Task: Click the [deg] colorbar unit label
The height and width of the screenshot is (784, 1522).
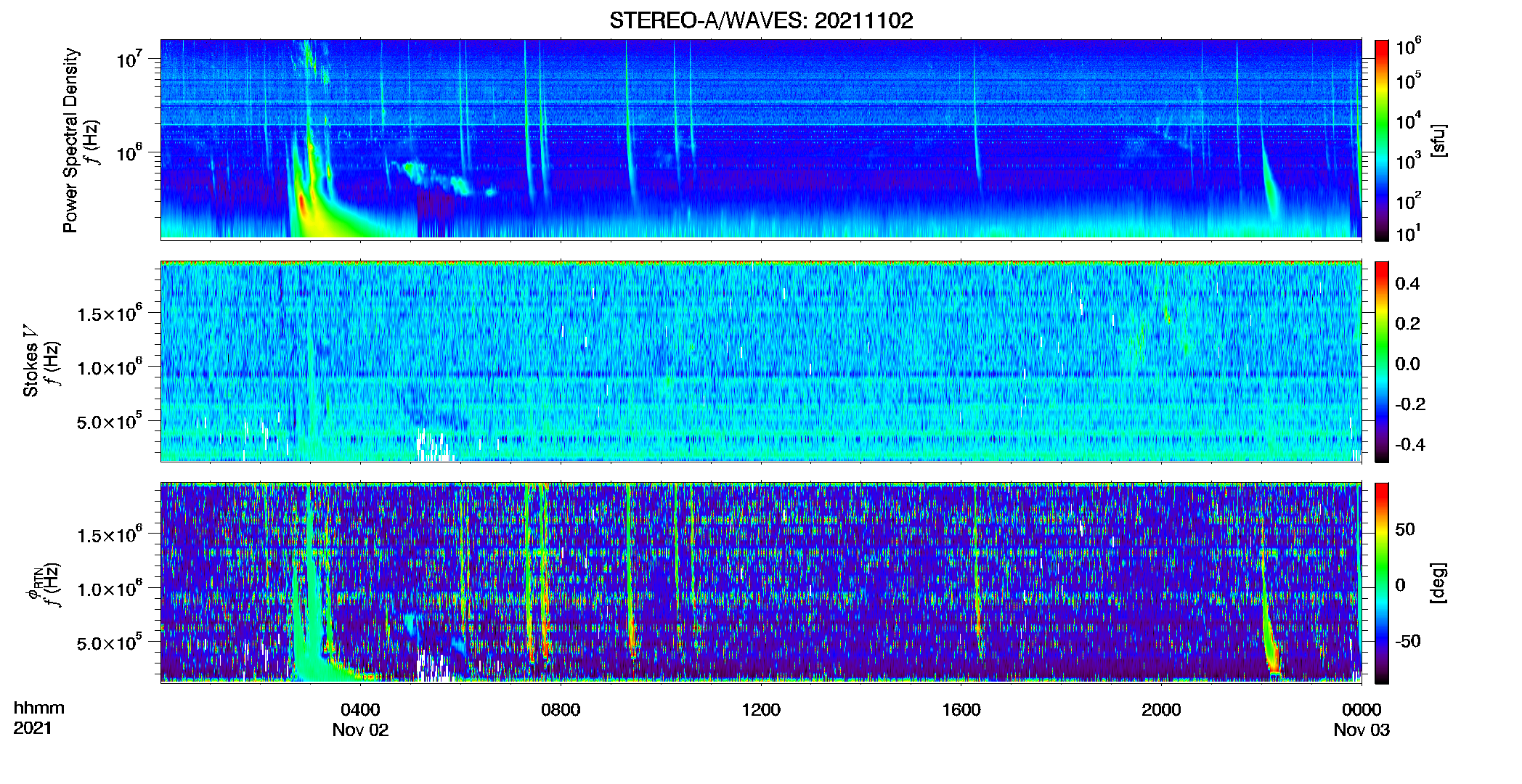Action: pos(1438,583)
